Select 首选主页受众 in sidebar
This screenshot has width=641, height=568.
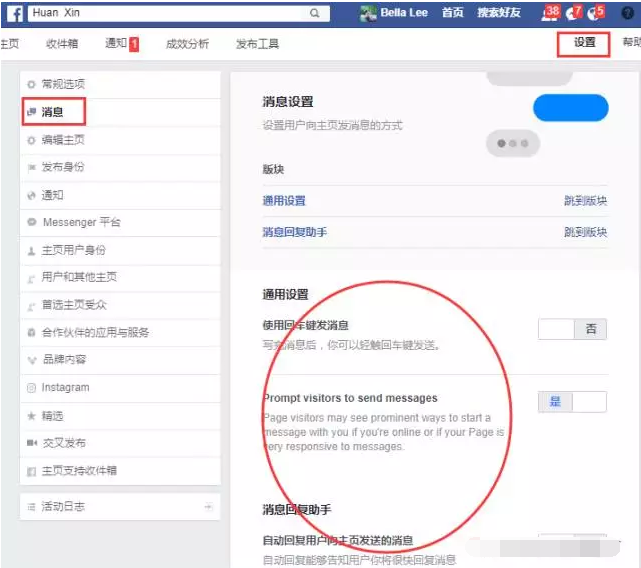[x=120, y=305]
